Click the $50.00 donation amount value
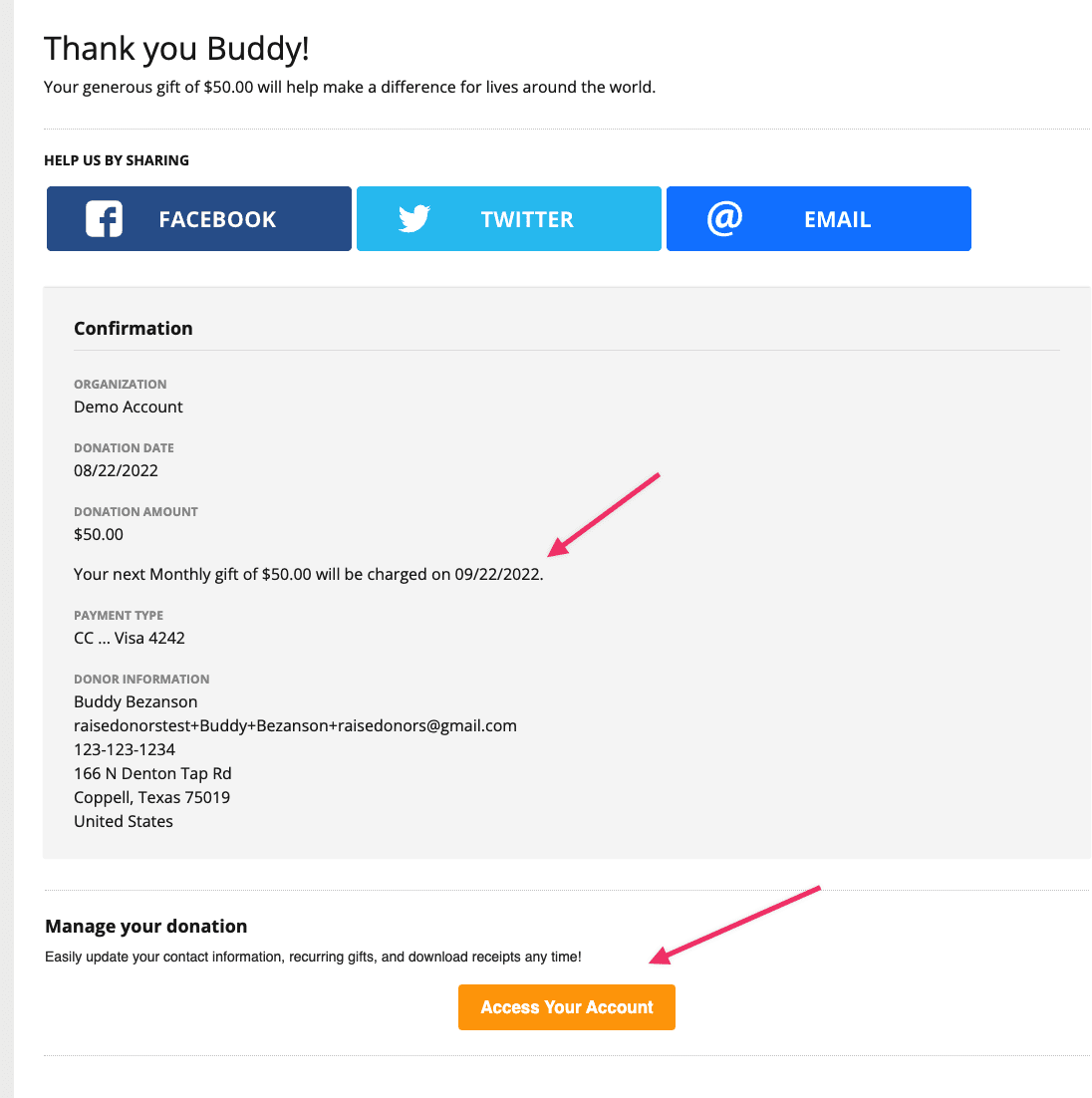Screen dimensions: 1092x1098 (99, 534)
